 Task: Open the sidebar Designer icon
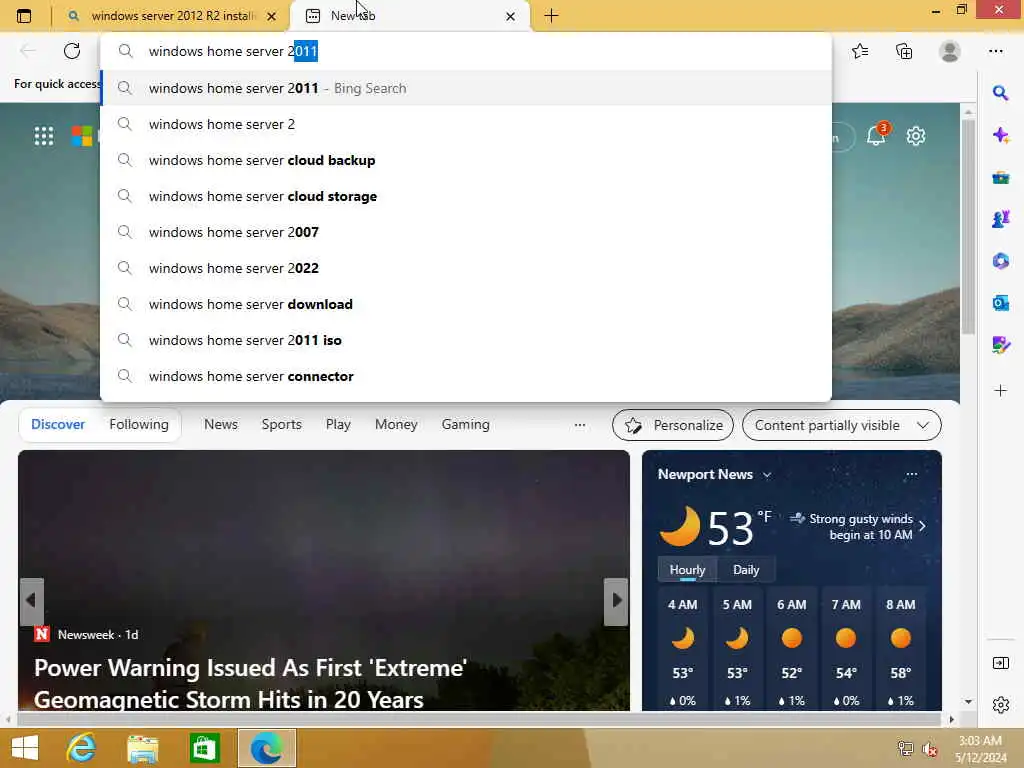click(1000, 345)
